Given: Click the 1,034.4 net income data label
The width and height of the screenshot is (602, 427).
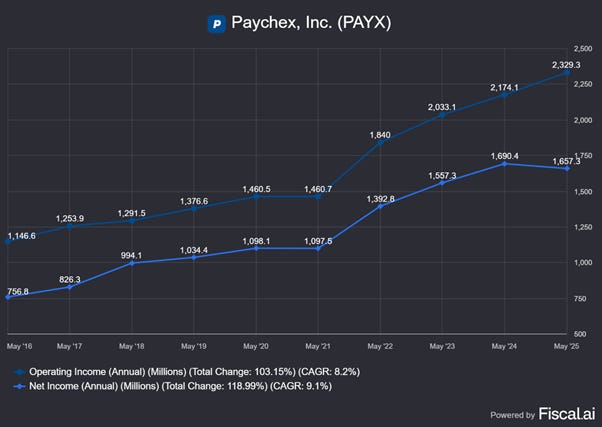Looking at the screenshot, I should coord(194,250).
